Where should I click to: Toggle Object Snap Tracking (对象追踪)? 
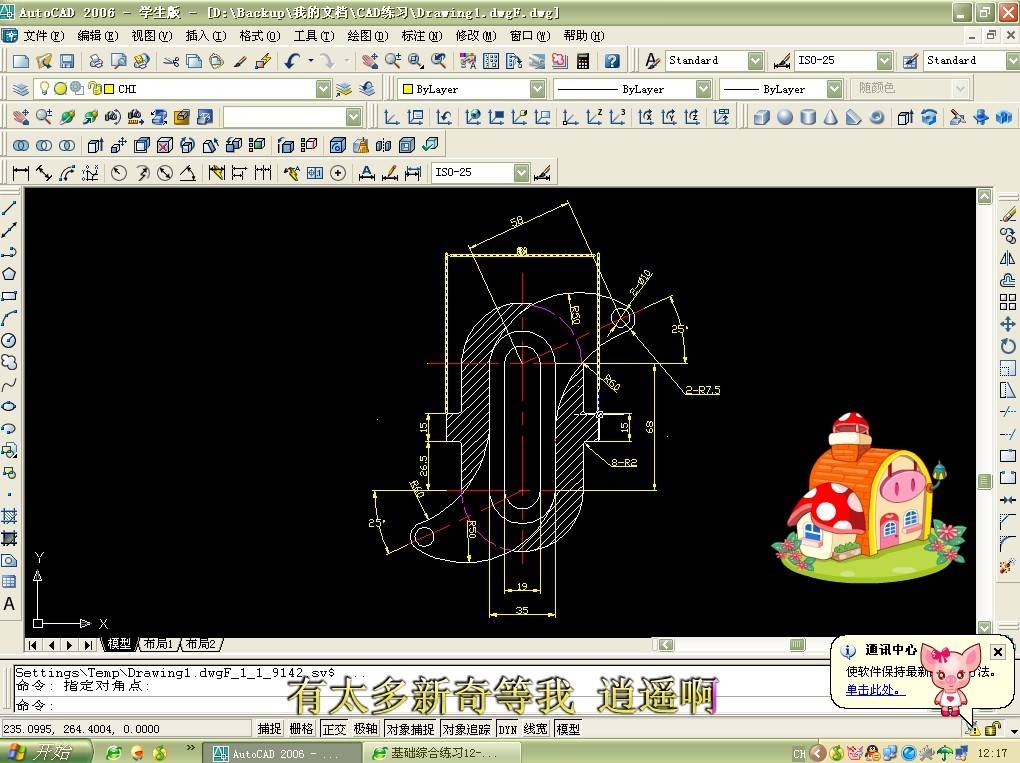(x=466, y=729)
